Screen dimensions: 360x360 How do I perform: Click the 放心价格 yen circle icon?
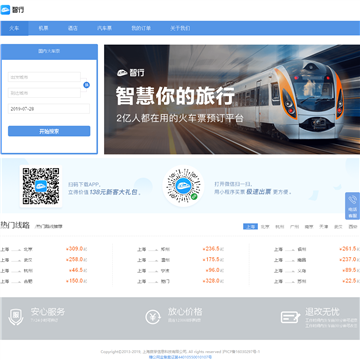(x=153, y=317)
